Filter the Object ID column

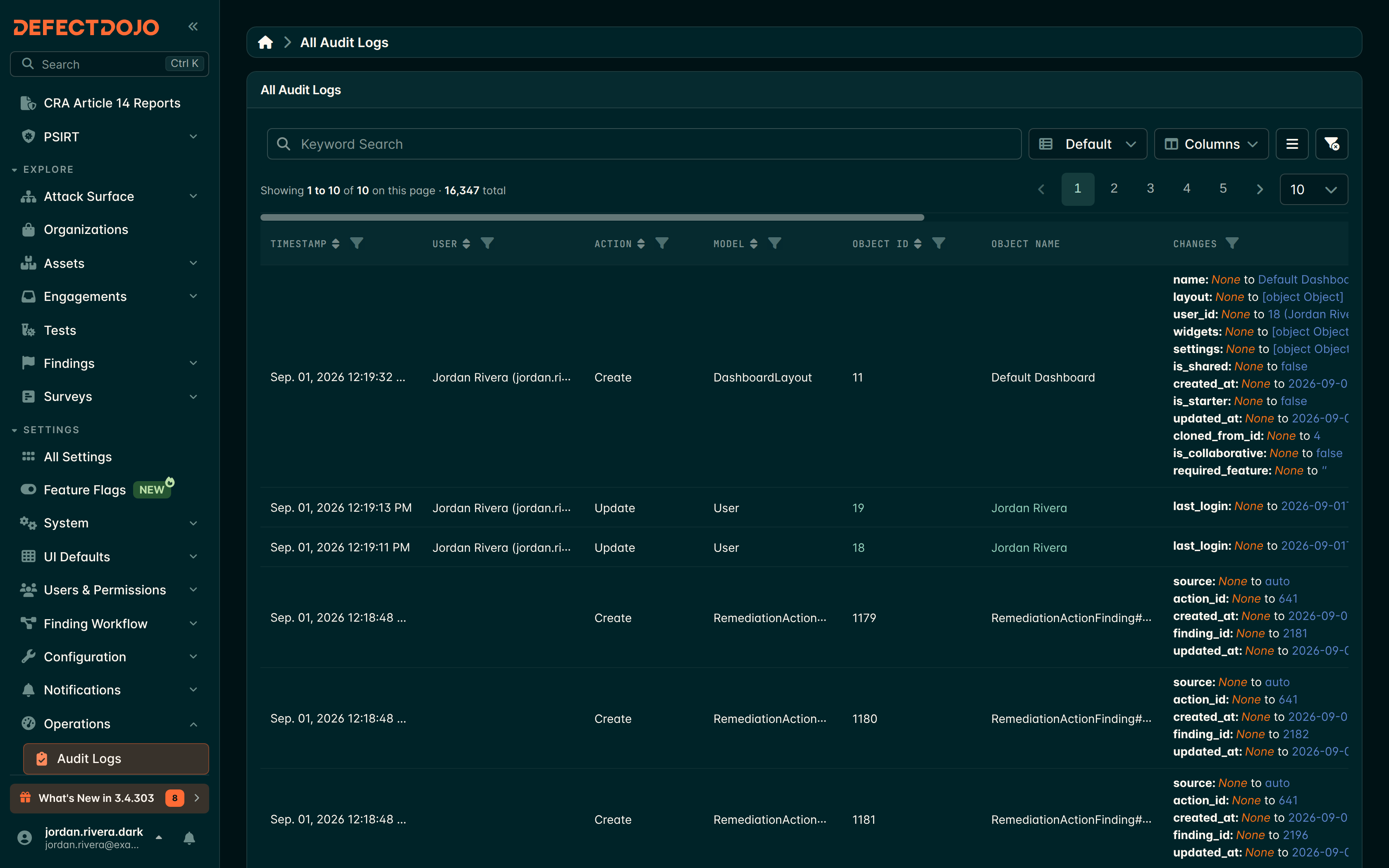(x=938, y=243)
